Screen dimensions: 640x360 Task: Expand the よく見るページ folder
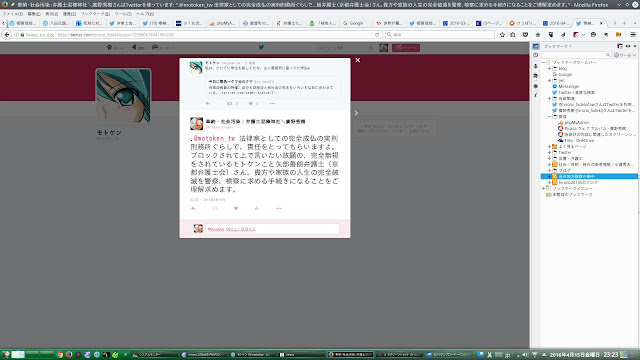point(549,146)
